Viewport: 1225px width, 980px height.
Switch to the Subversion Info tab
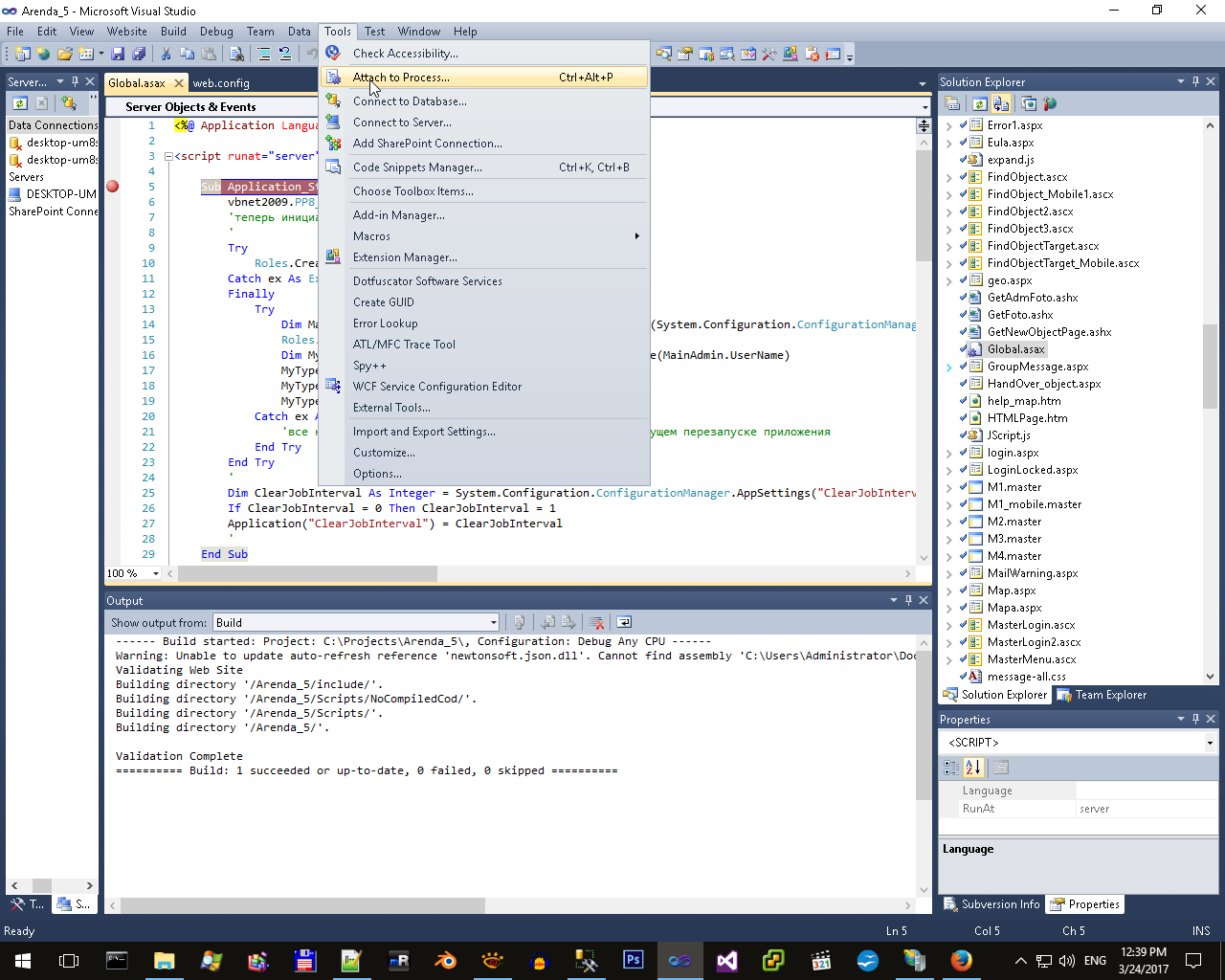tap(992, 904)
